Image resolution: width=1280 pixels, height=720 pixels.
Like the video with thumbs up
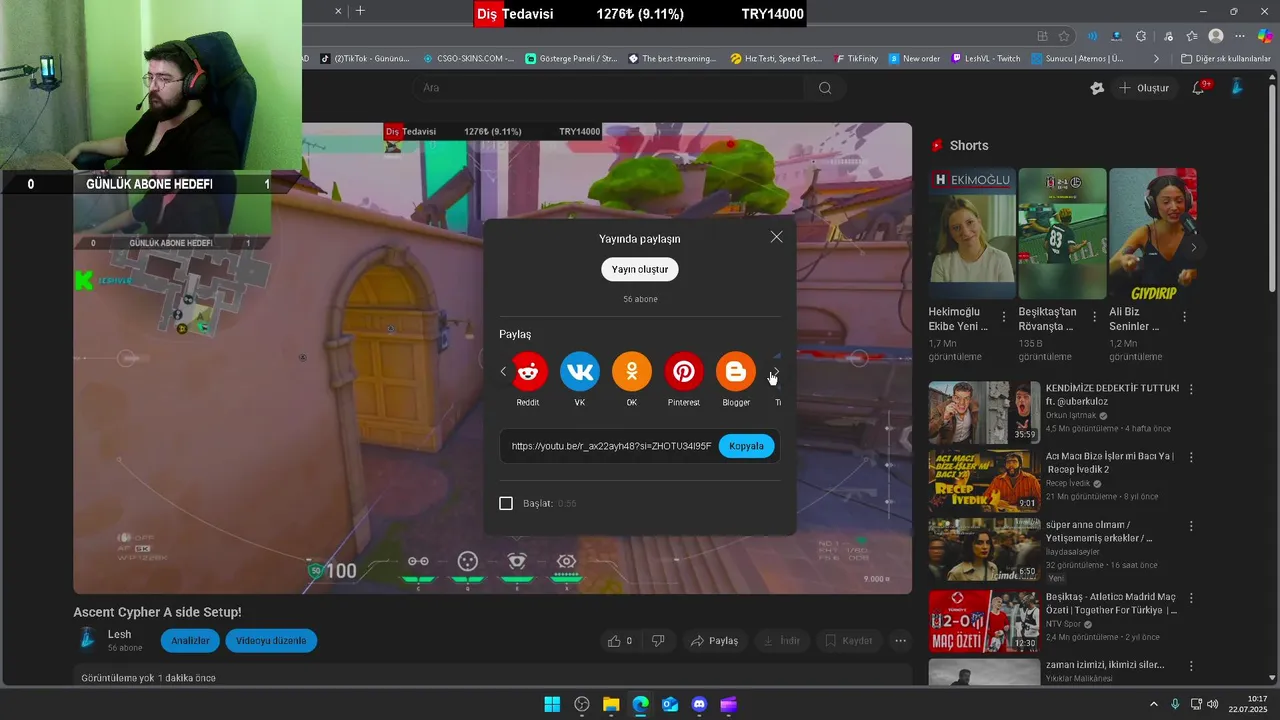click(620, 641)
